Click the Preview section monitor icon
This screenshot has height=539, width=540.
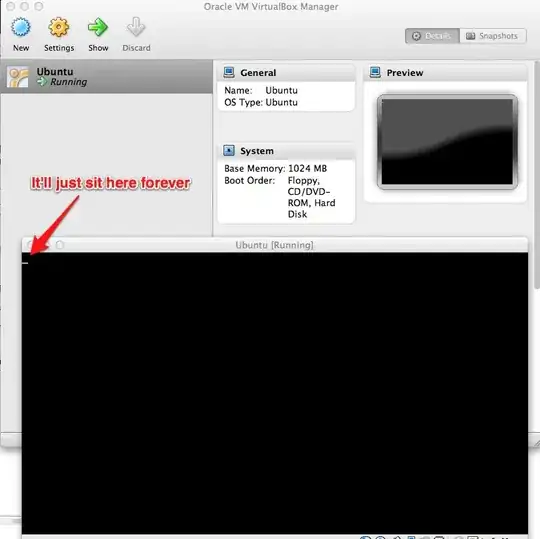(375, 72)
